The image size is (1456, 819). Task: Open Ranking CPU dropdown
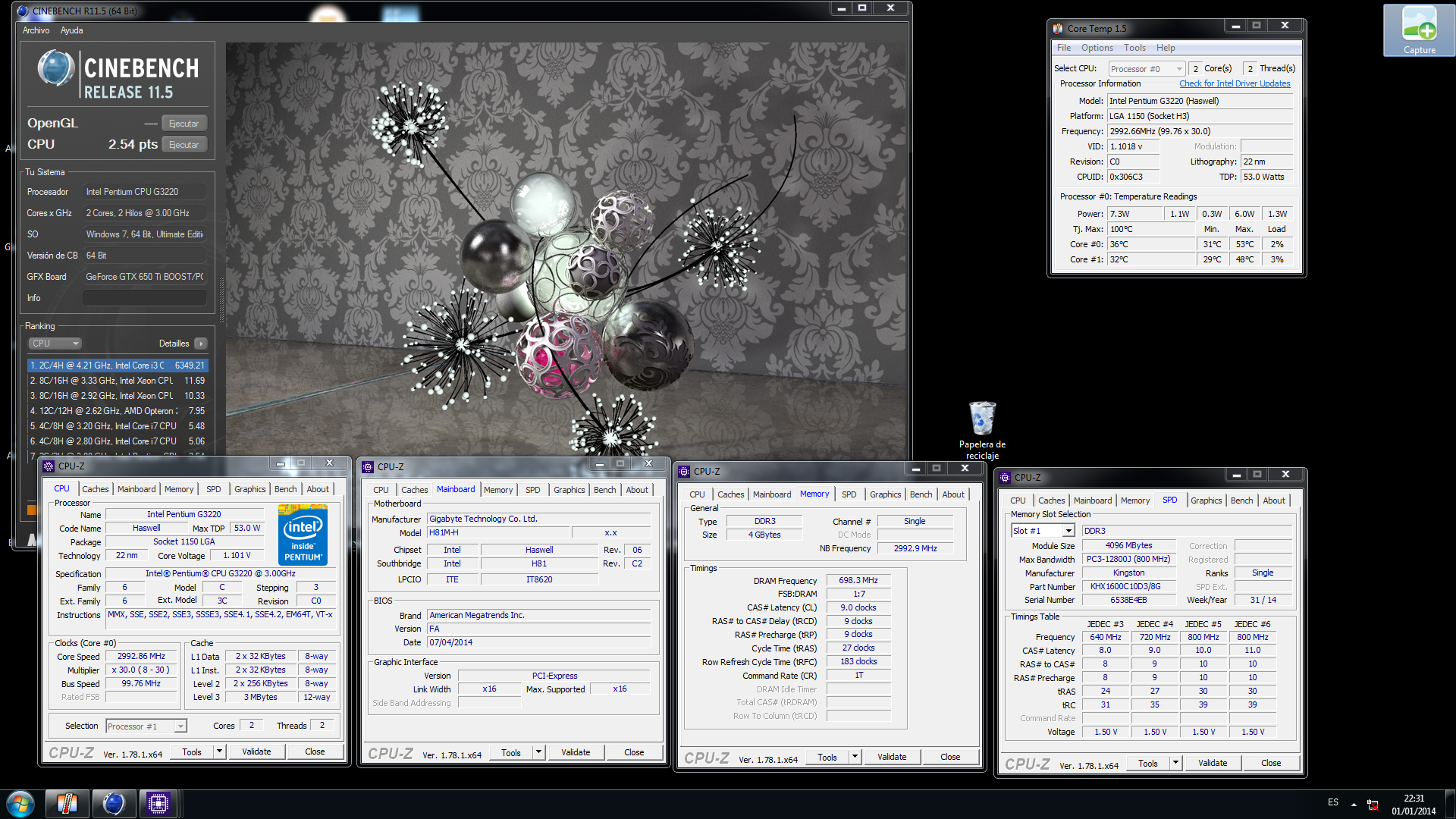(x=55, y=344)
